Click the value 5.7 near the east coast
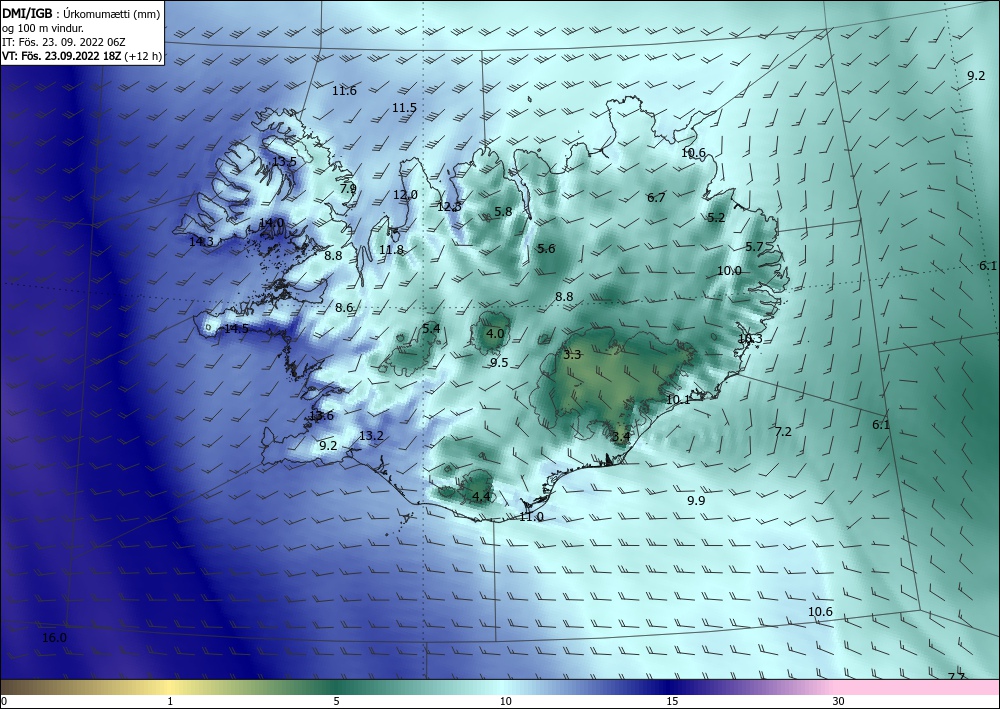Screen dimensions: 1000x709 754,246
